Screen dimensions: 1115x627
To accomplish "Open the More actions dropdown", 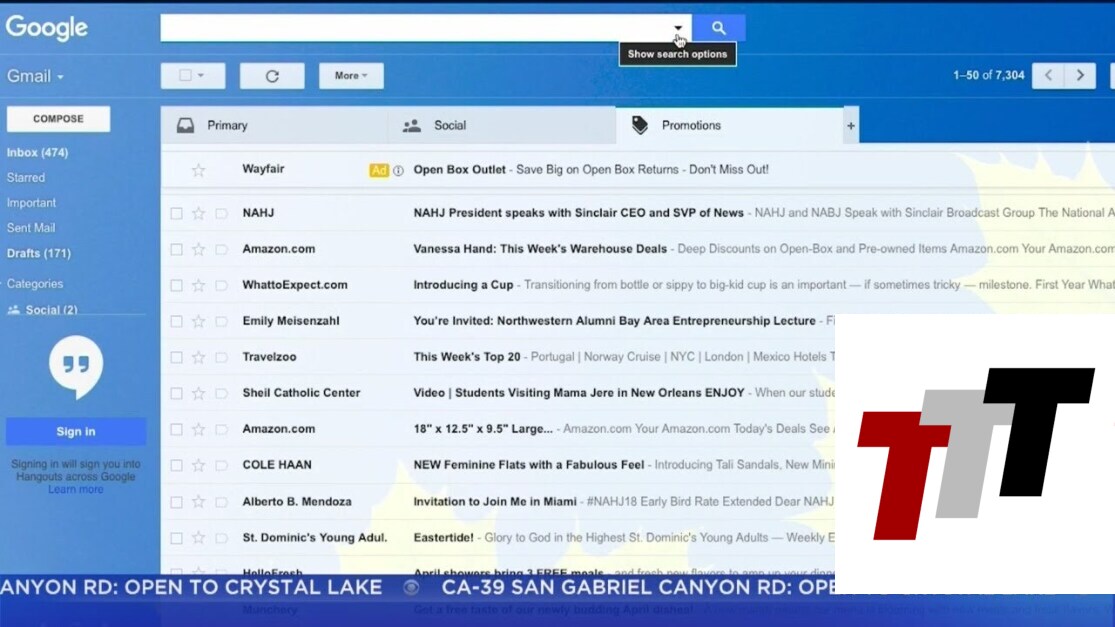I will [351, 76].
